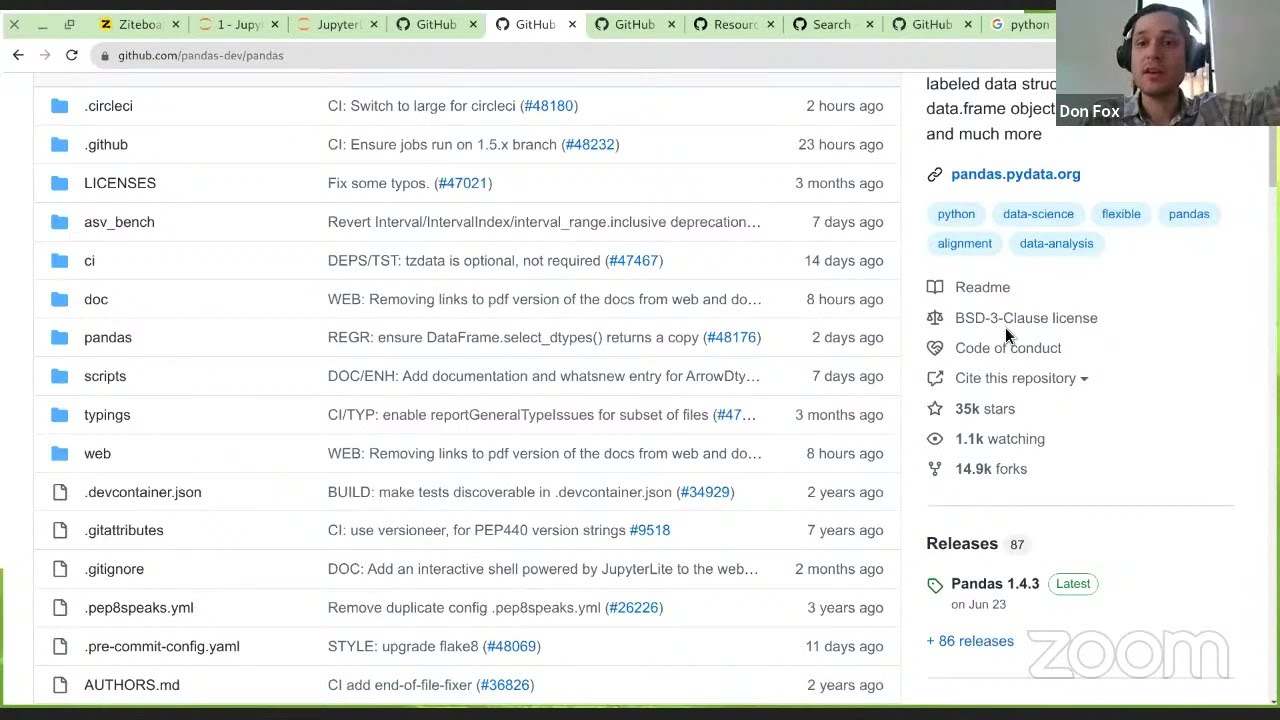This screenshot has width=1280, height=720.
Task: Click the folder icon beside typings
Action: [60, 415]
